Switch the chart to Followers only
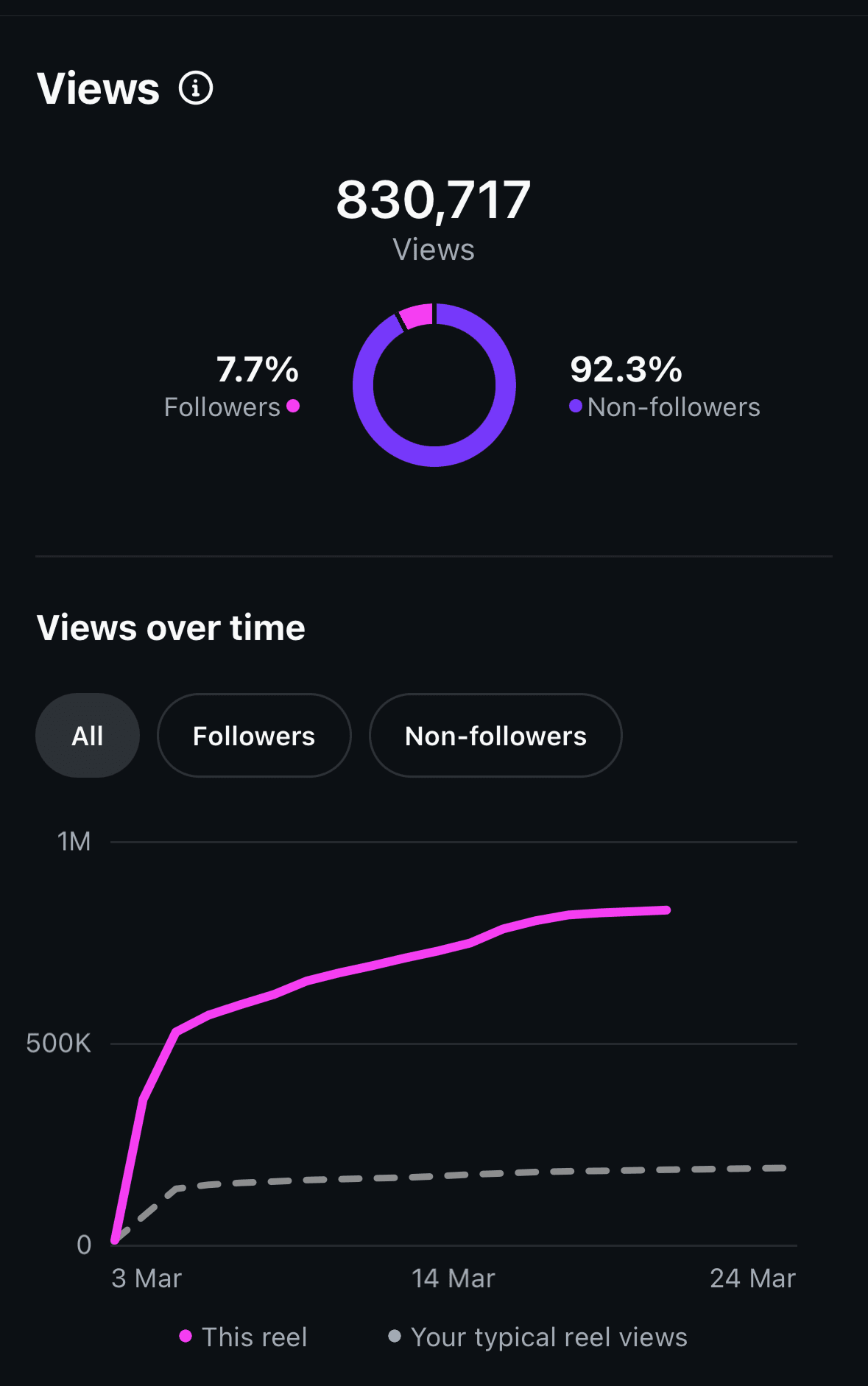The image size is (868, 1386). (x=254, y=736)
